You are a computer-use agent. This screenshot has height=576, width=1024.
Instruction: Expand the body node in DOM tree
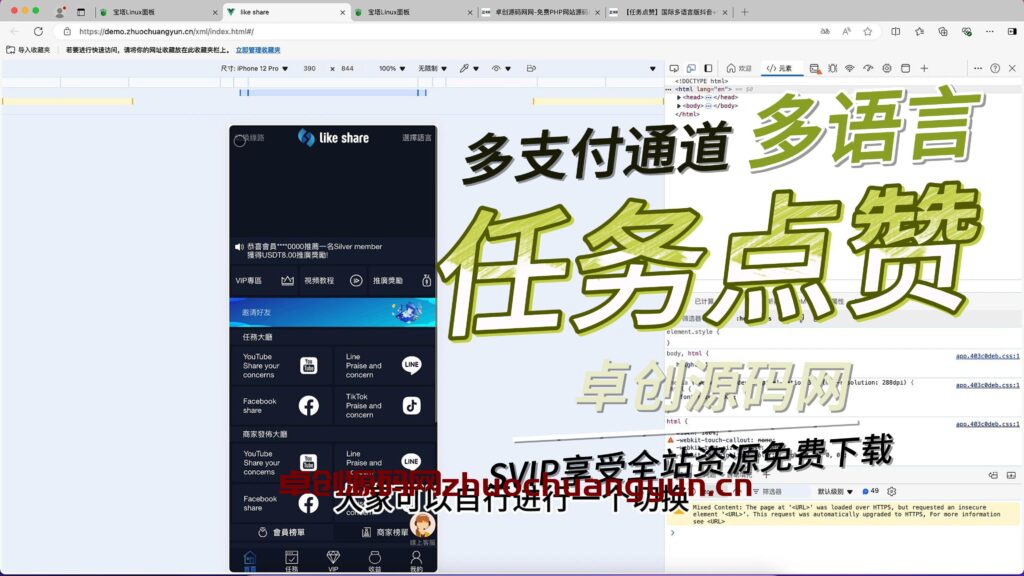pyautogui.click(x=679, y=106)
